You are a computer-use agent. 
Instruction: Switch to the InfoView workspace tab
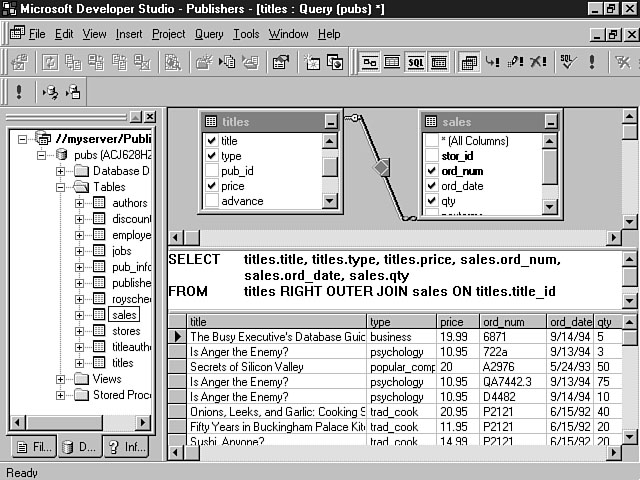tap(126, 447)
